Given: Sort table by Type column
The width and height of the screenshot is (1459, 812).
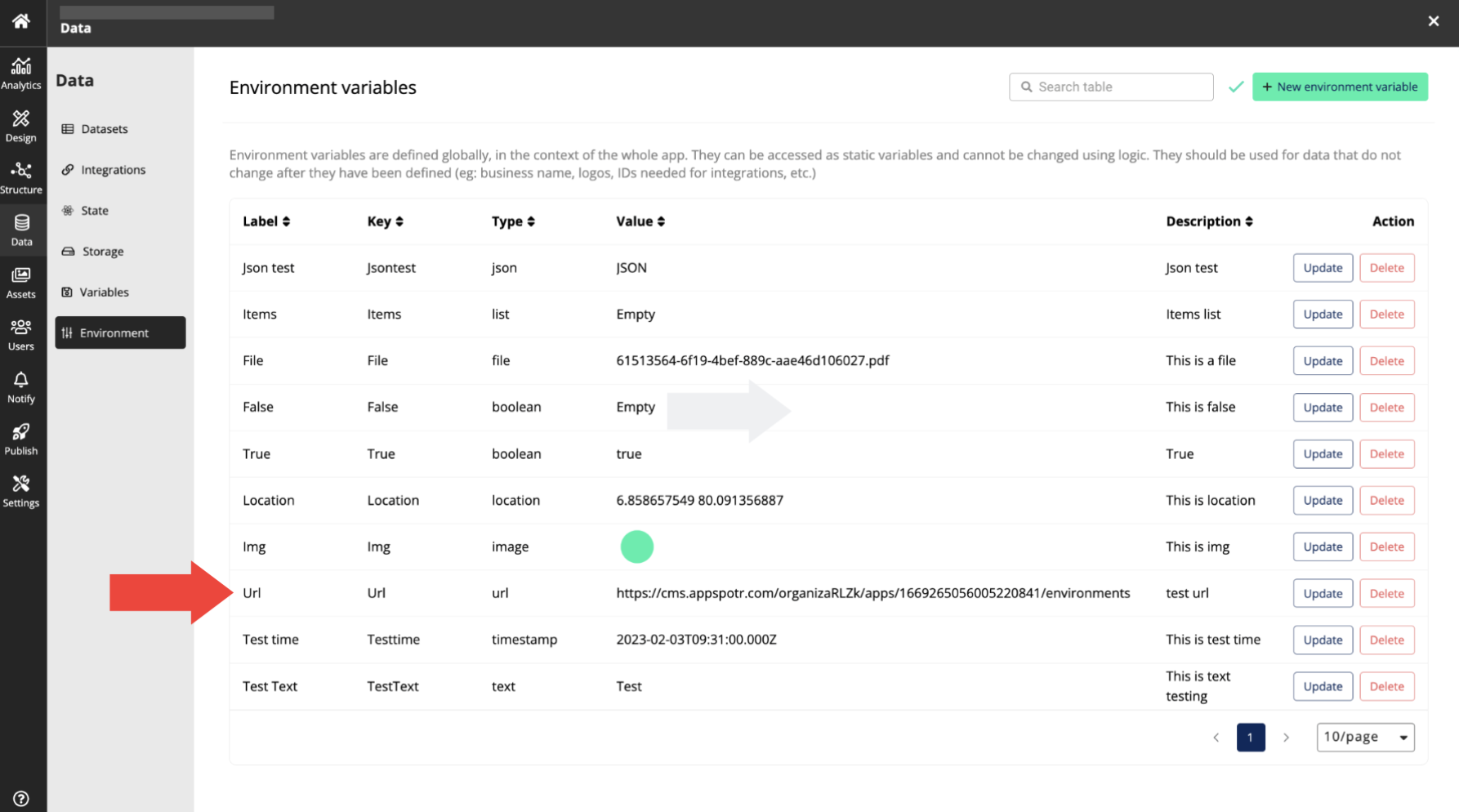Looking at the screenshot, I should point(513,221).
